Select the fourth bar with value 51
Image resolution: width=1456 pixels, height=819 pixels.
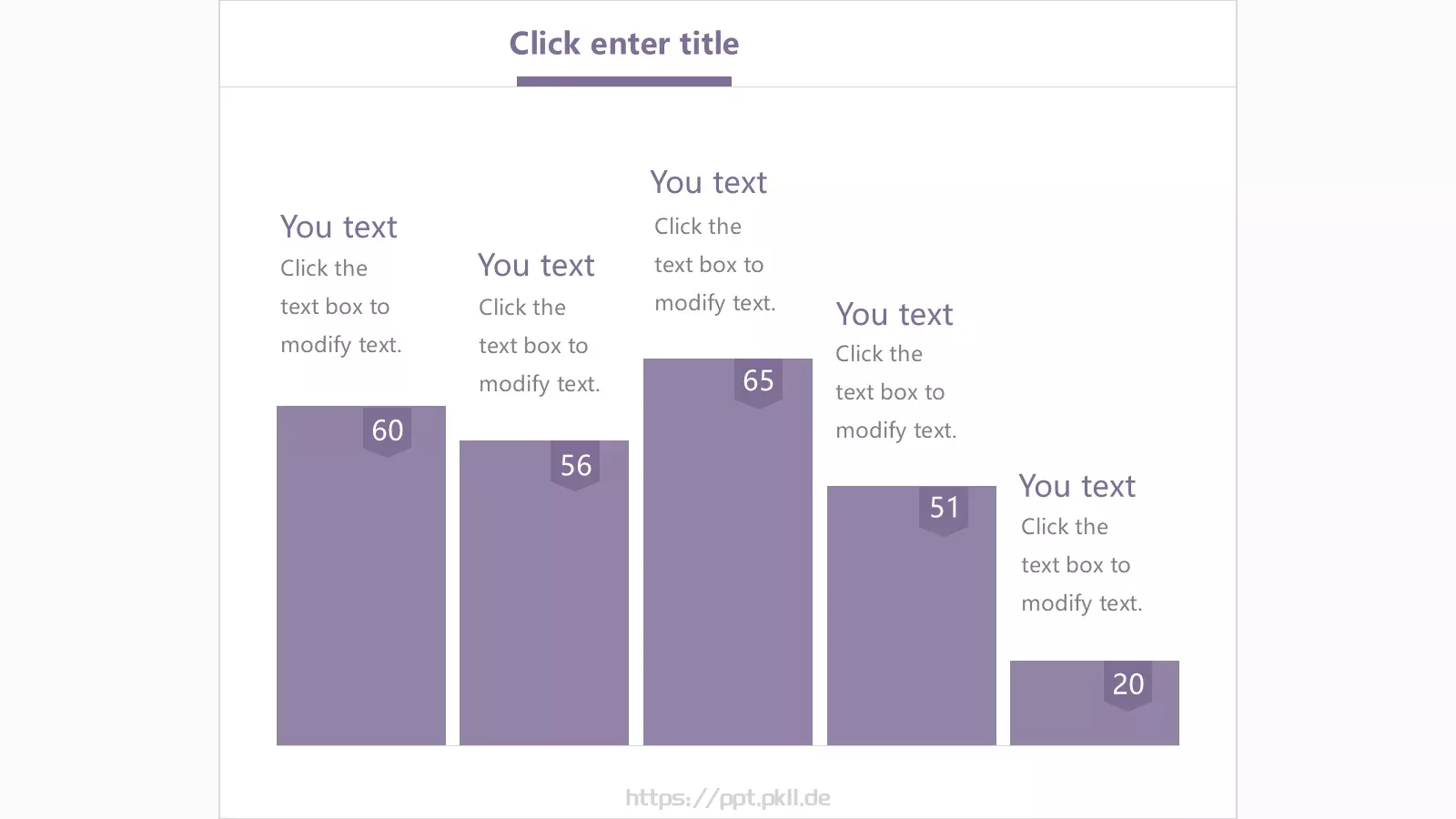(x=912, y=615)
